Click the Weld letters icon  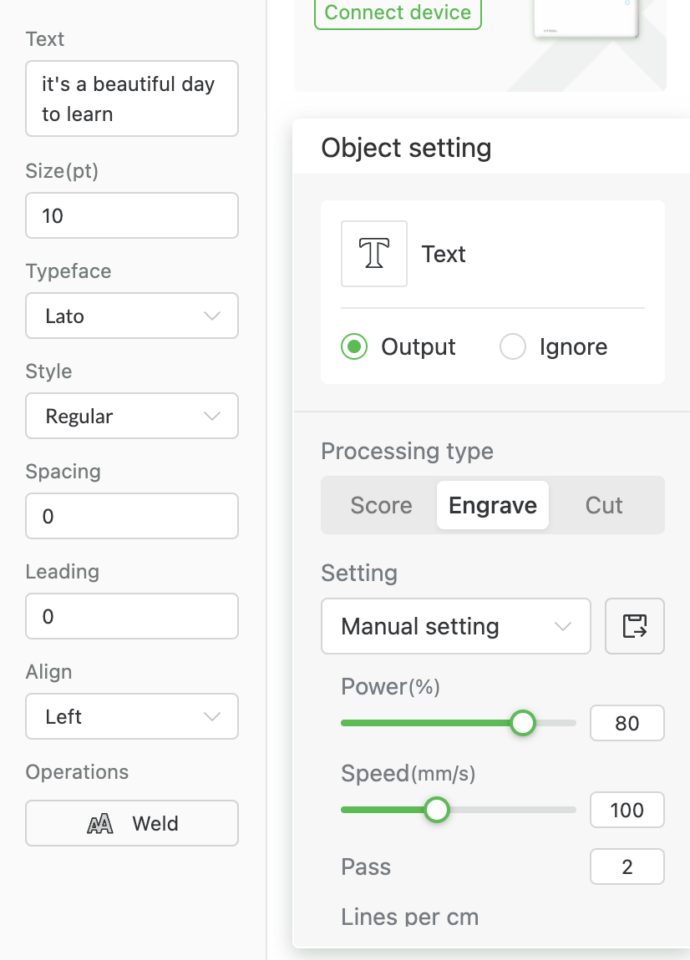pyautogui.click(x=100, y=824)
